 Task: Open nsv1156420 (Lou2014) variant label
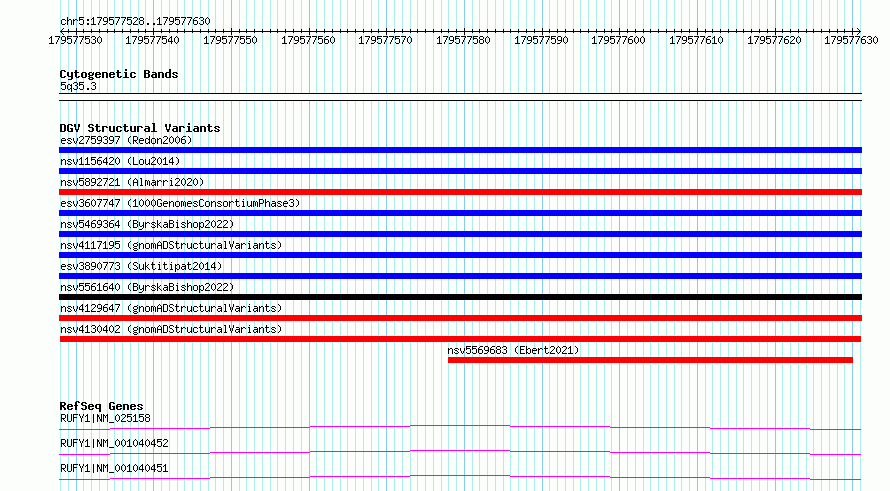[x=120, y=161]
